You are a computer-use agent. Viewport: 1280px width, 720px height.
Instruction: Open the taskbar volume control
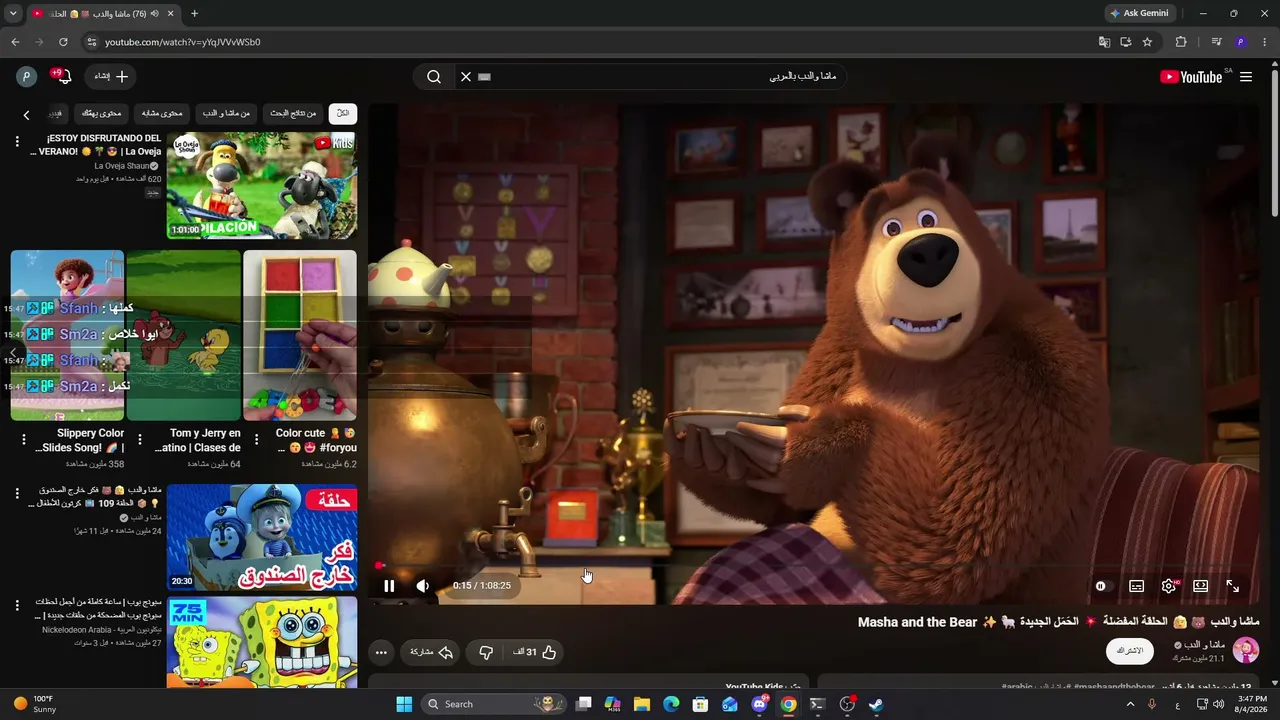[1218, 704]
